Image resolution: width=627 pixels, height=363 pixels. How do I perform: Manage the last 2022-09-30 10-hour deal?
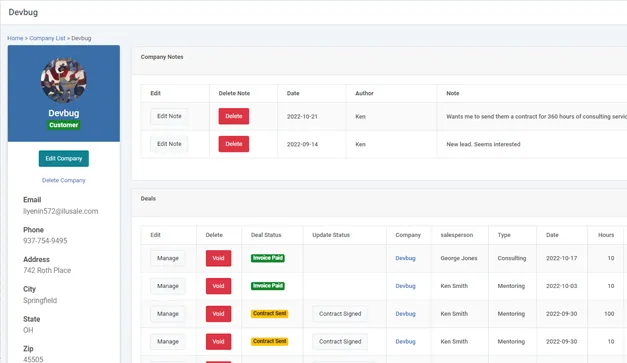click(x=168, y=342)
